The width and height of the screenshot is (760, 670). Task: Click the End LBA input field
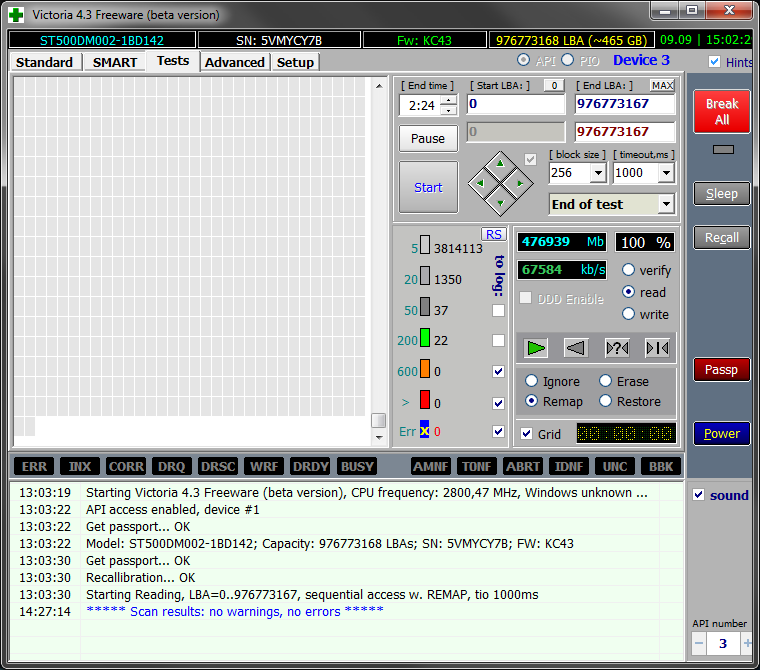click(x=625, y=104)
